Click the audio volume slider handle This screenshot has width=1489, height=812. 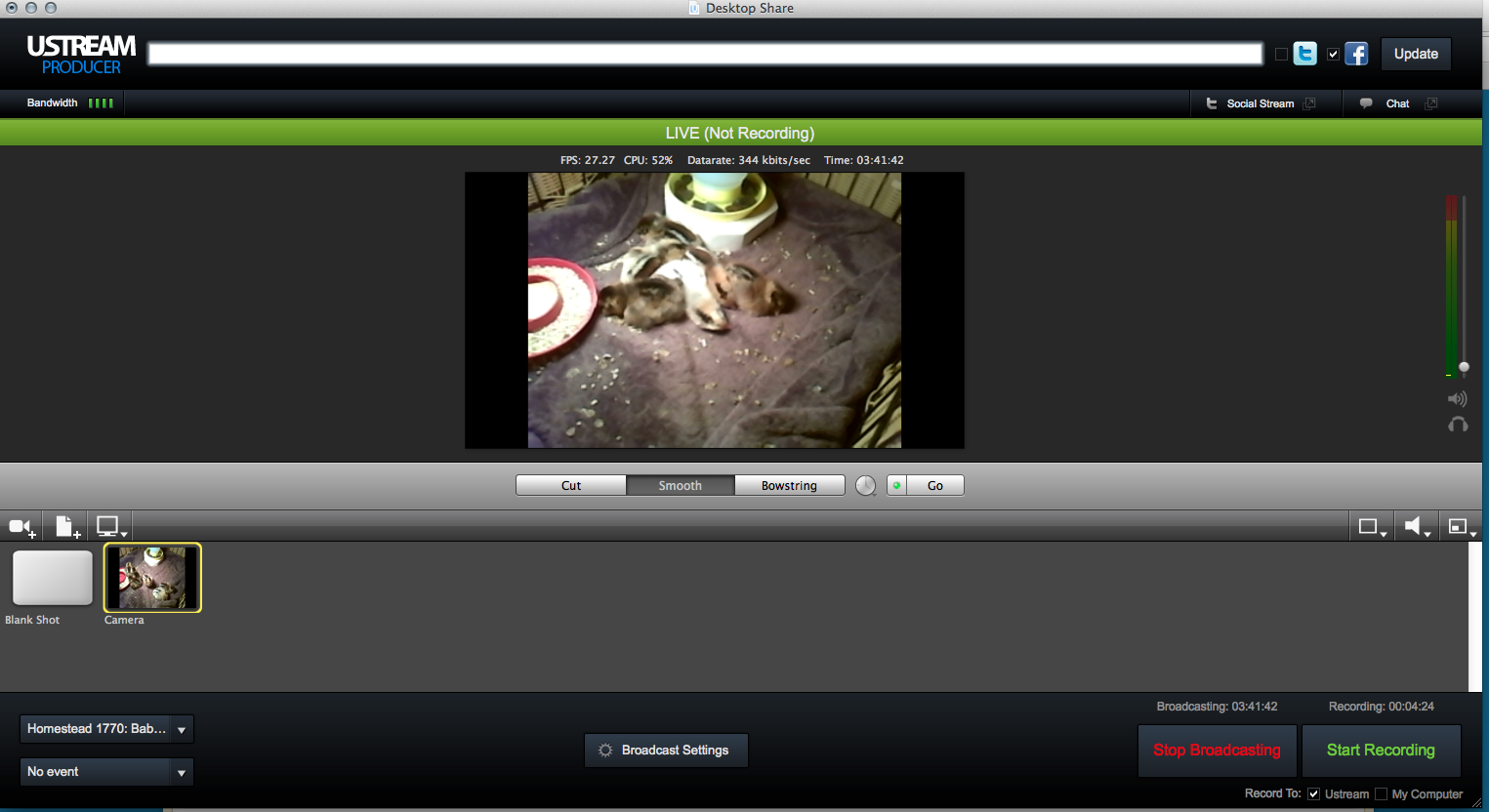[x=1464, y=367]
